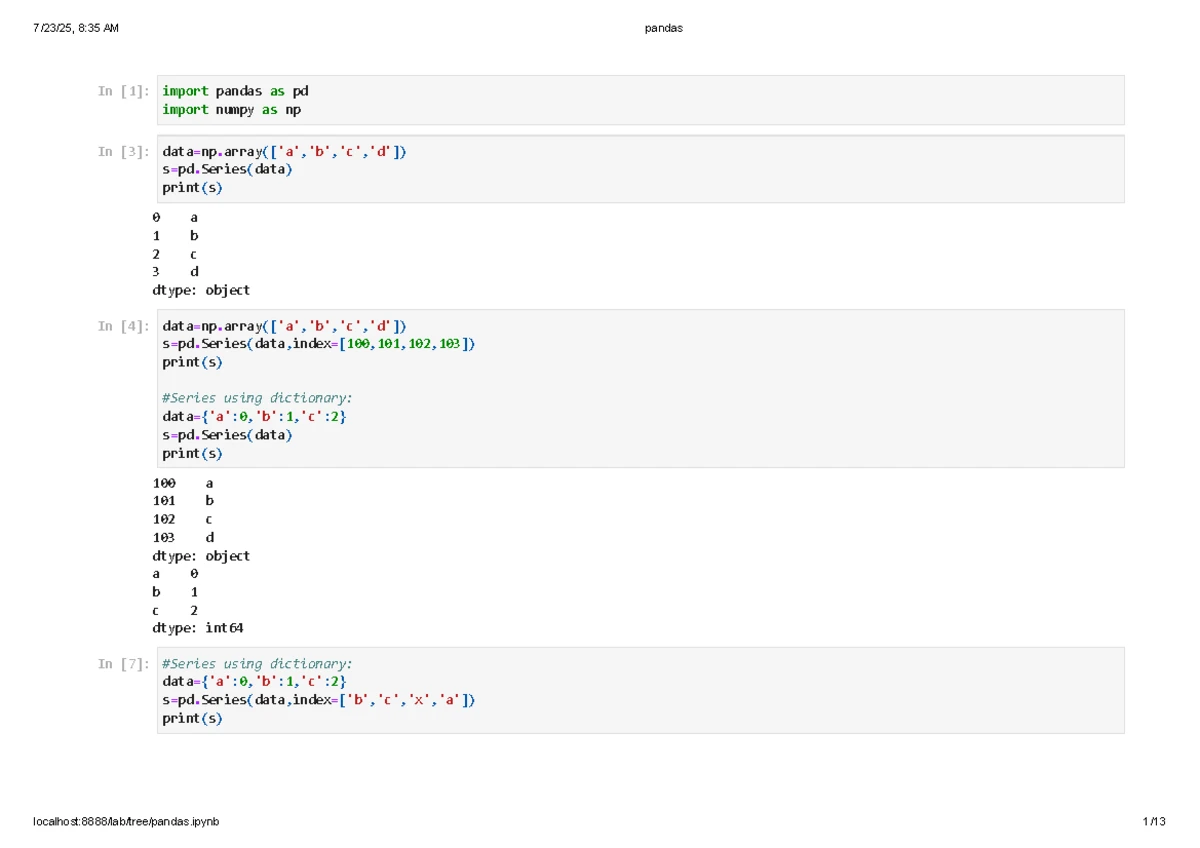Image resolution: width=1200 pixels, height=848 pixels.
Task: Click the 'import numpy as np' line
Action: [x=232, y=109]
